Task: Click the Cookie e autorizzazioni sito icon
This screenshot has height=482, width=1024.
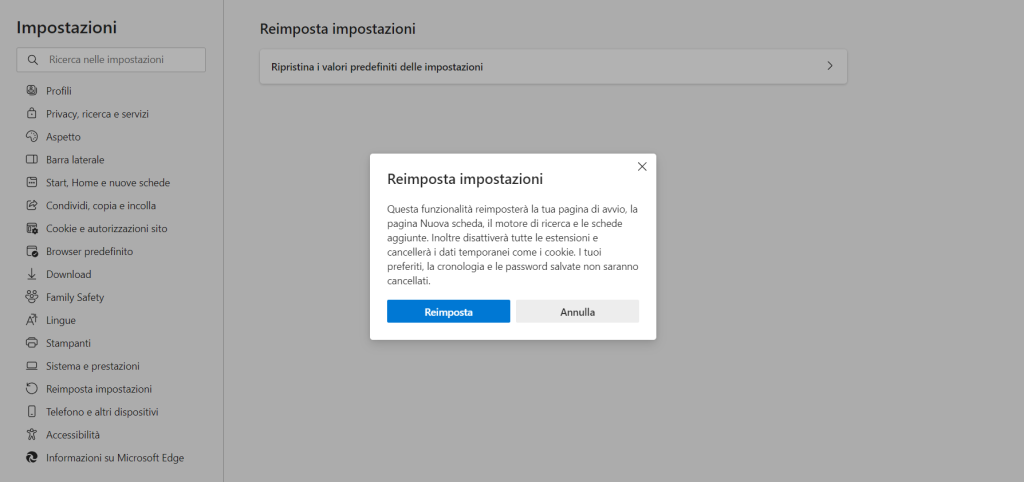Action: [32, 229]
